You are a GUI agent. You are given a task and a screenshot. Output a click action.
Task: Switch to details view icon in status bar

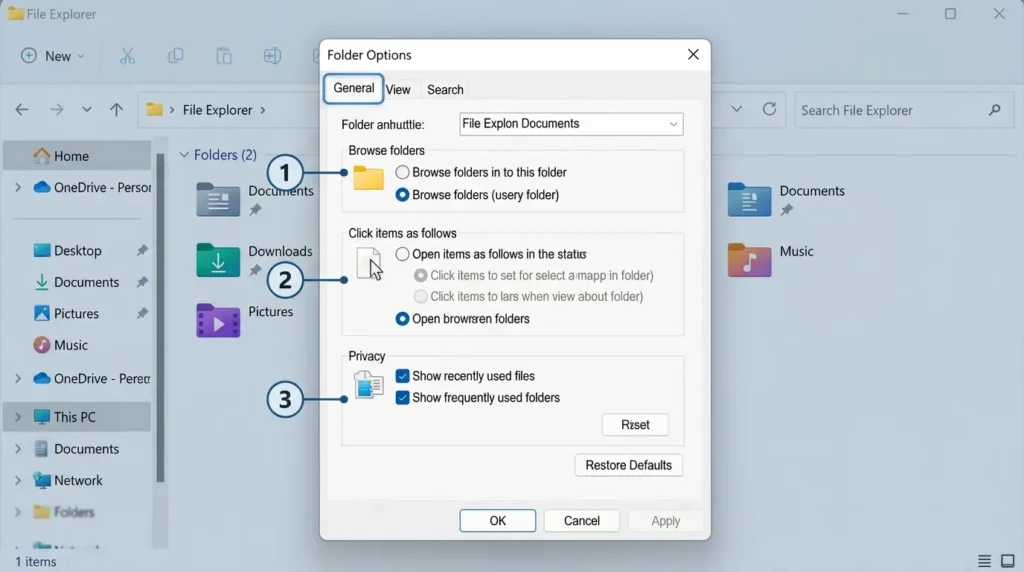tap(984, 561)
